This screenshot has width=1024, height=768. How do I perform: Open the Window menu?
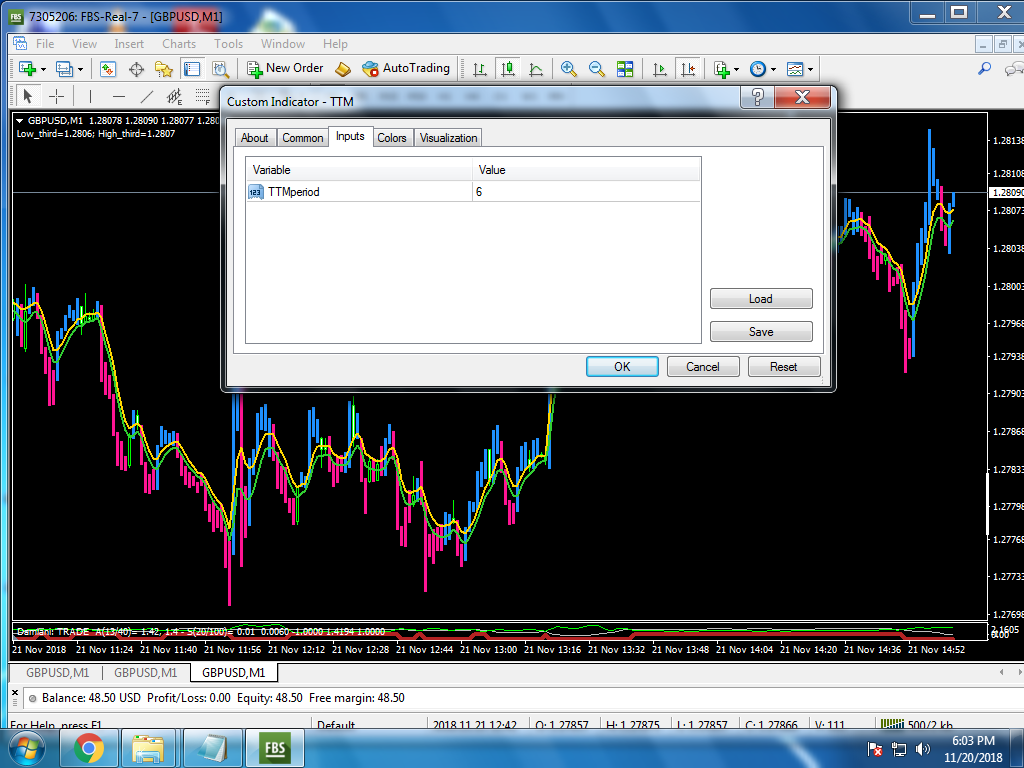[283, 44]
